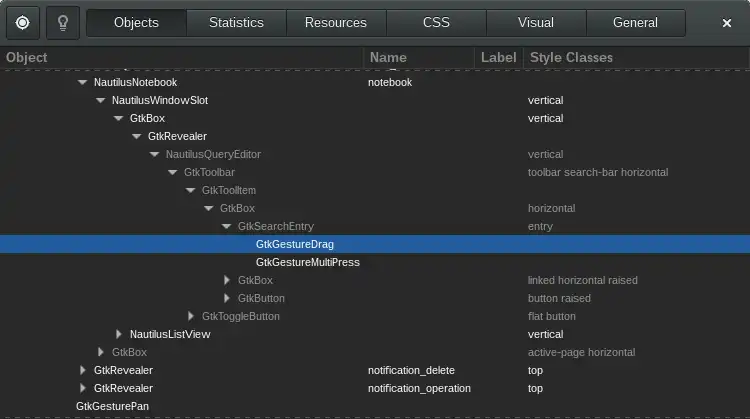This screenshot has height=419, width=750.
Task: Collapse the NautilusQueryEditor arrow
Action: (x=154, y=154)
